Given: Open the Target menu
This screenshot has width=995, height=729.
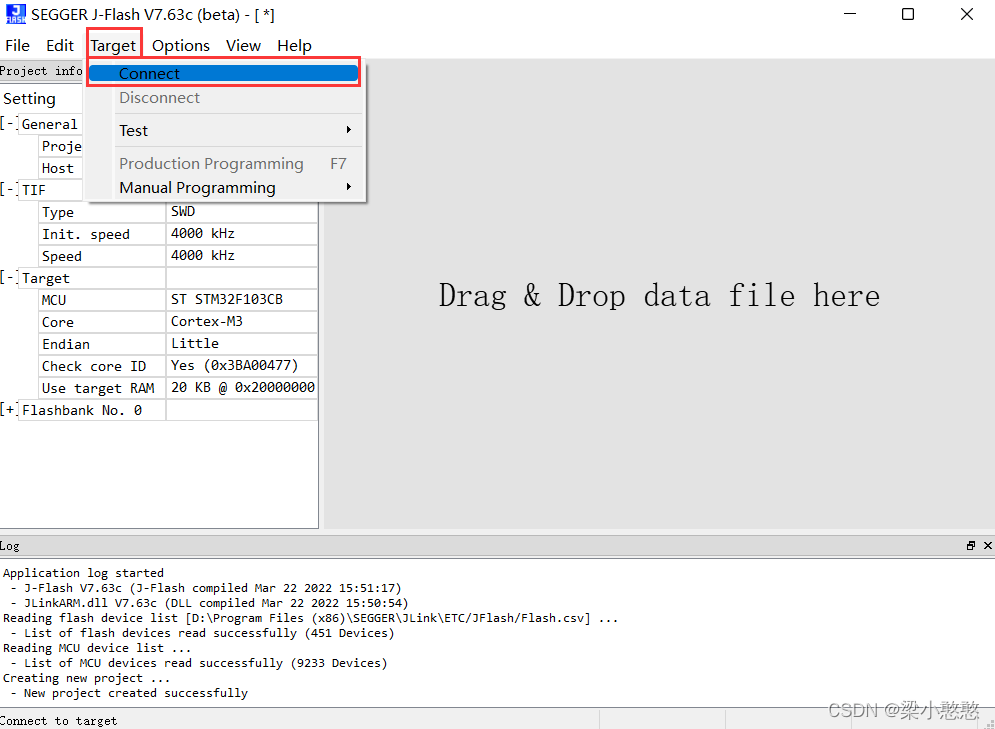Looking at the screenshot, I should pos(113,46).
